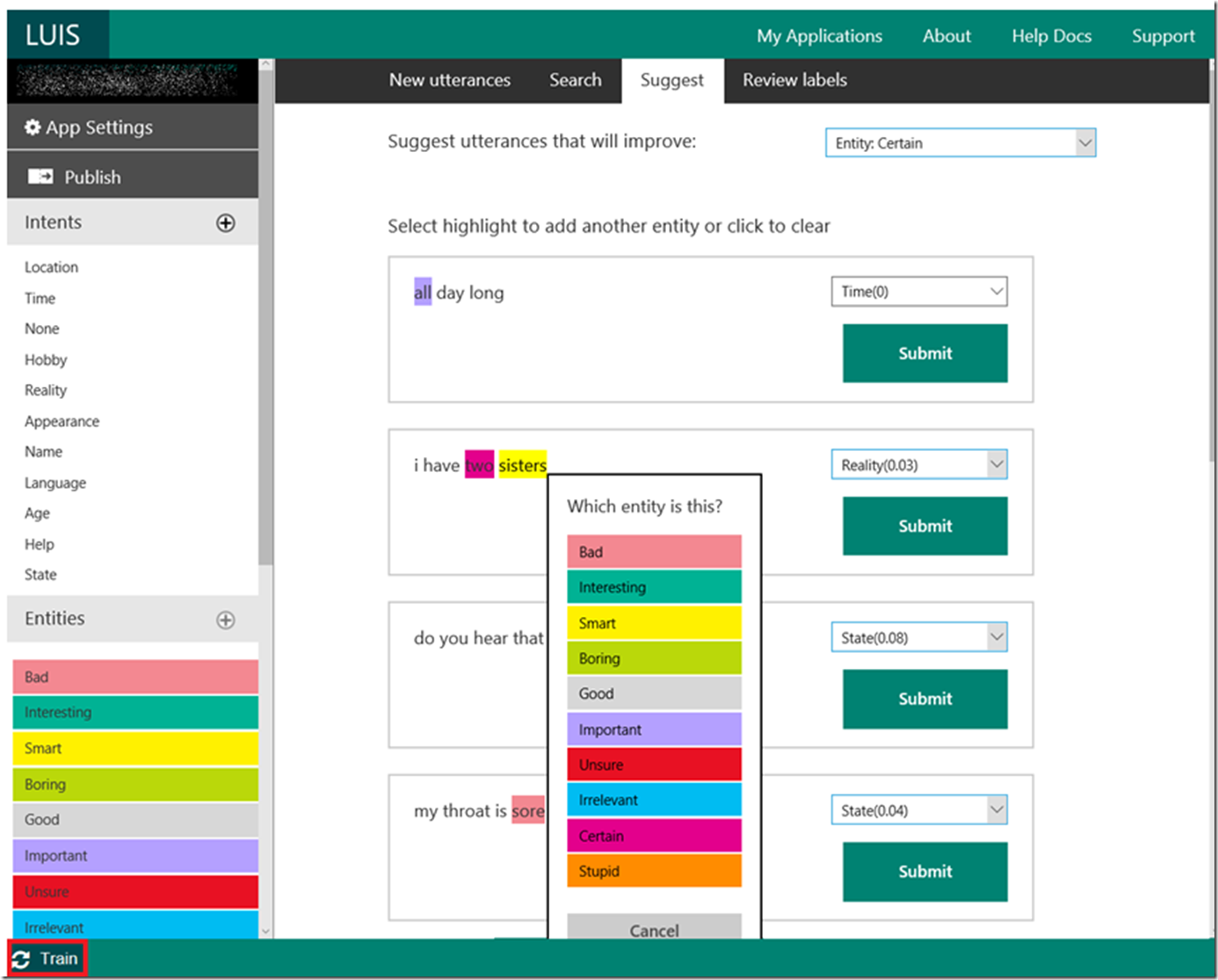
Task: Open the Entity: Certain dropdown
Action: (x=961, y=143)
